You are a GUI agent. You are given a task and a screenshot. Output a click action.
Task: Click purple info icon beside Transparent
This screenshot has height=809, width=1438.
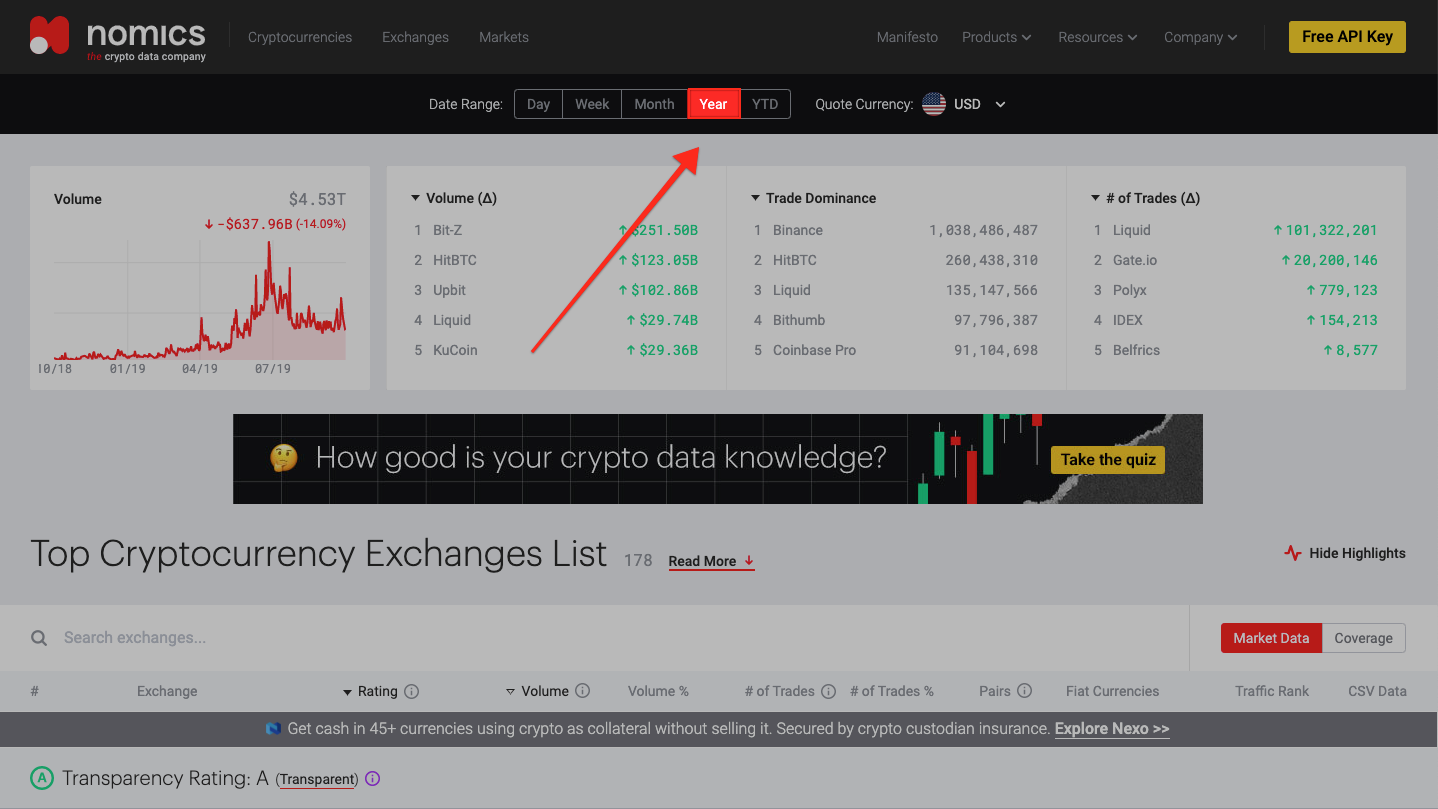pos(373,779)
